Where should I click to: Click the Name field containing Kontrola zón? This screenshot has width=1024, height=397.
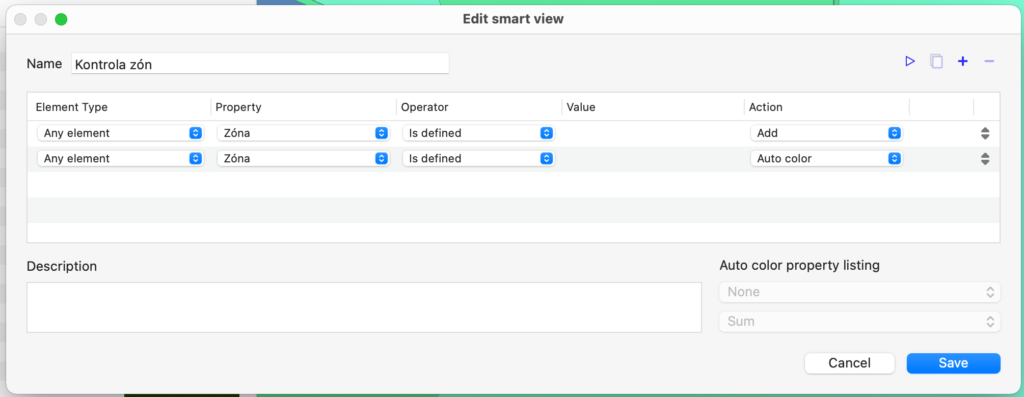260,64
